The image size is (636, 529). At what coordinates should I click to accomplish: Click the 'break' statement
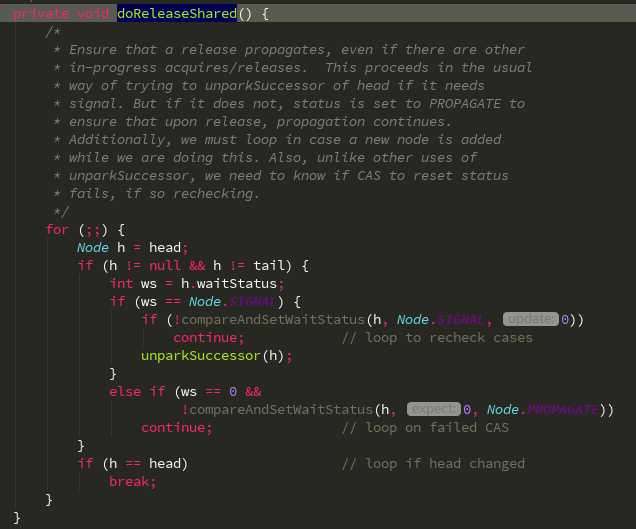[x=129, y=482]
